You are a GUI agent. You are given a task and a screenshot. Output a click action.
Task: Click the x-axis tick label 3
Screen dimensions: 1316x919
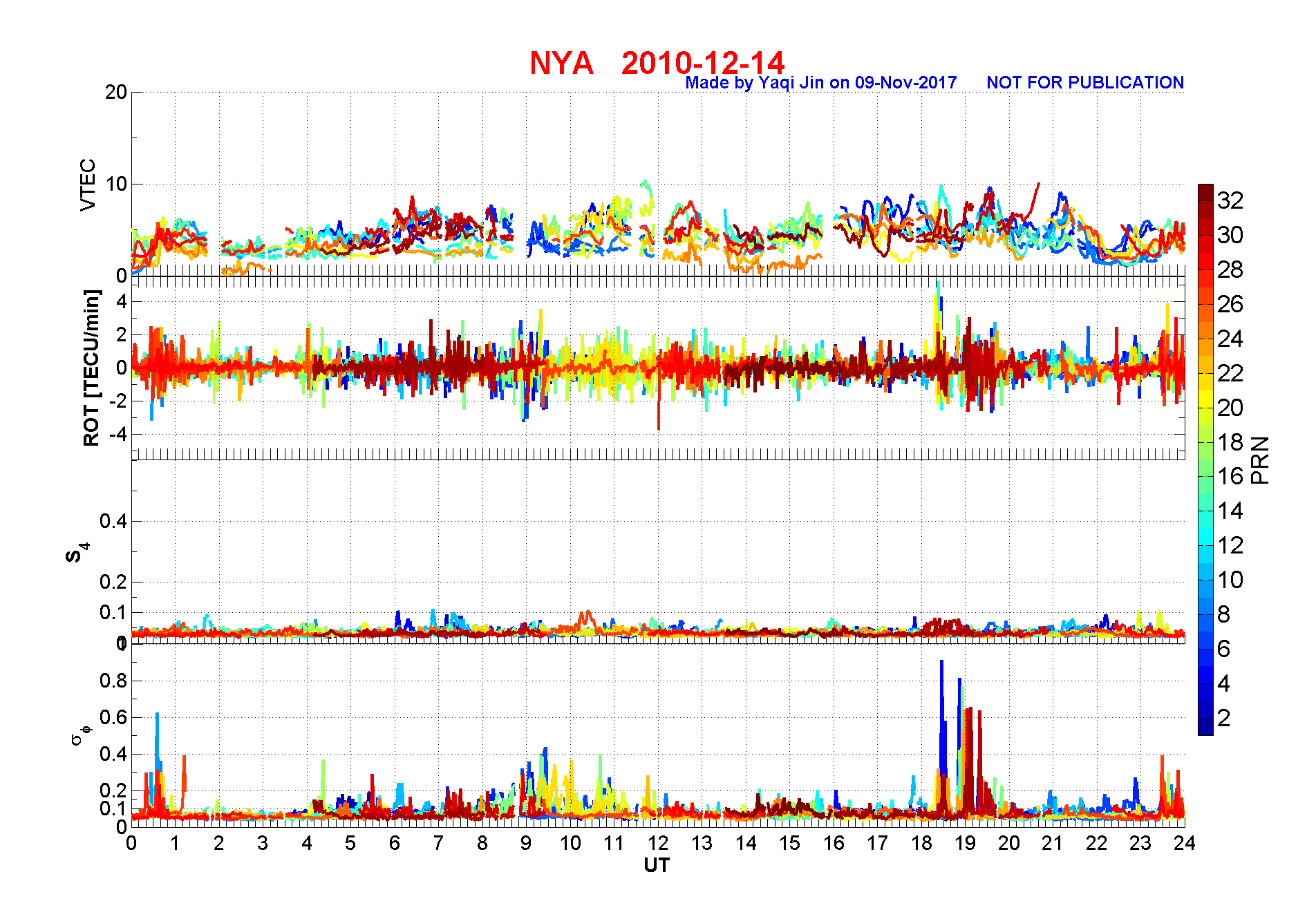pos(263,843)
